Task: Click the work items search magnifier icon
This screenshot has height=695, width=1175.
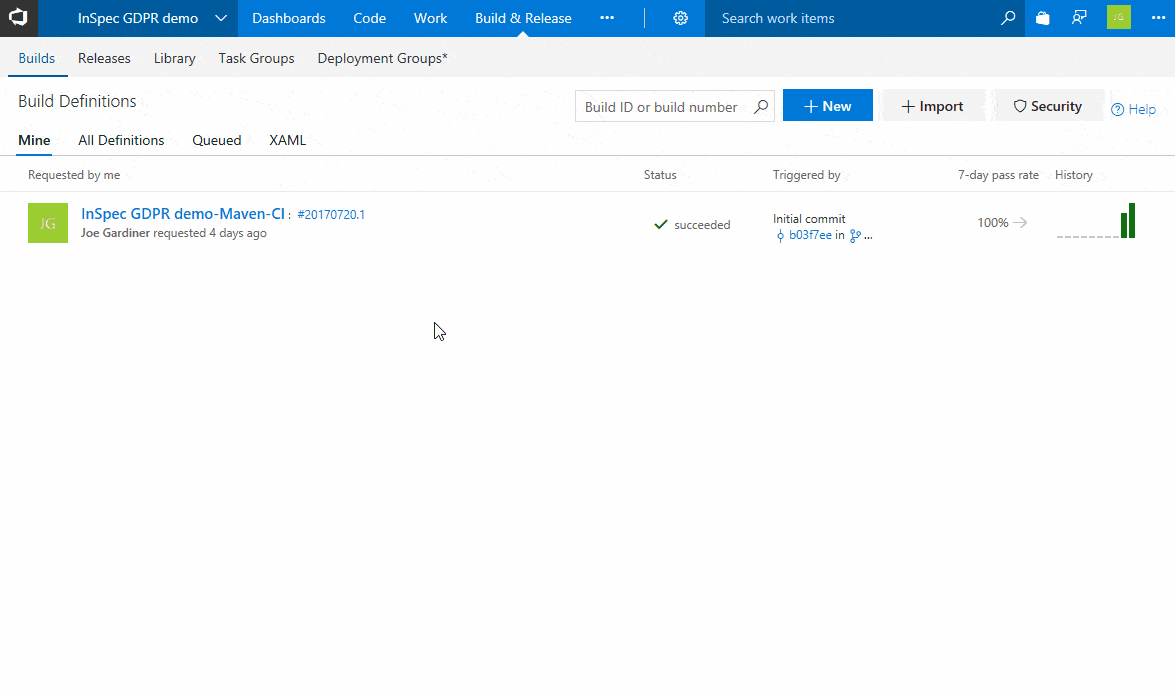Action: pos(1008,18)
